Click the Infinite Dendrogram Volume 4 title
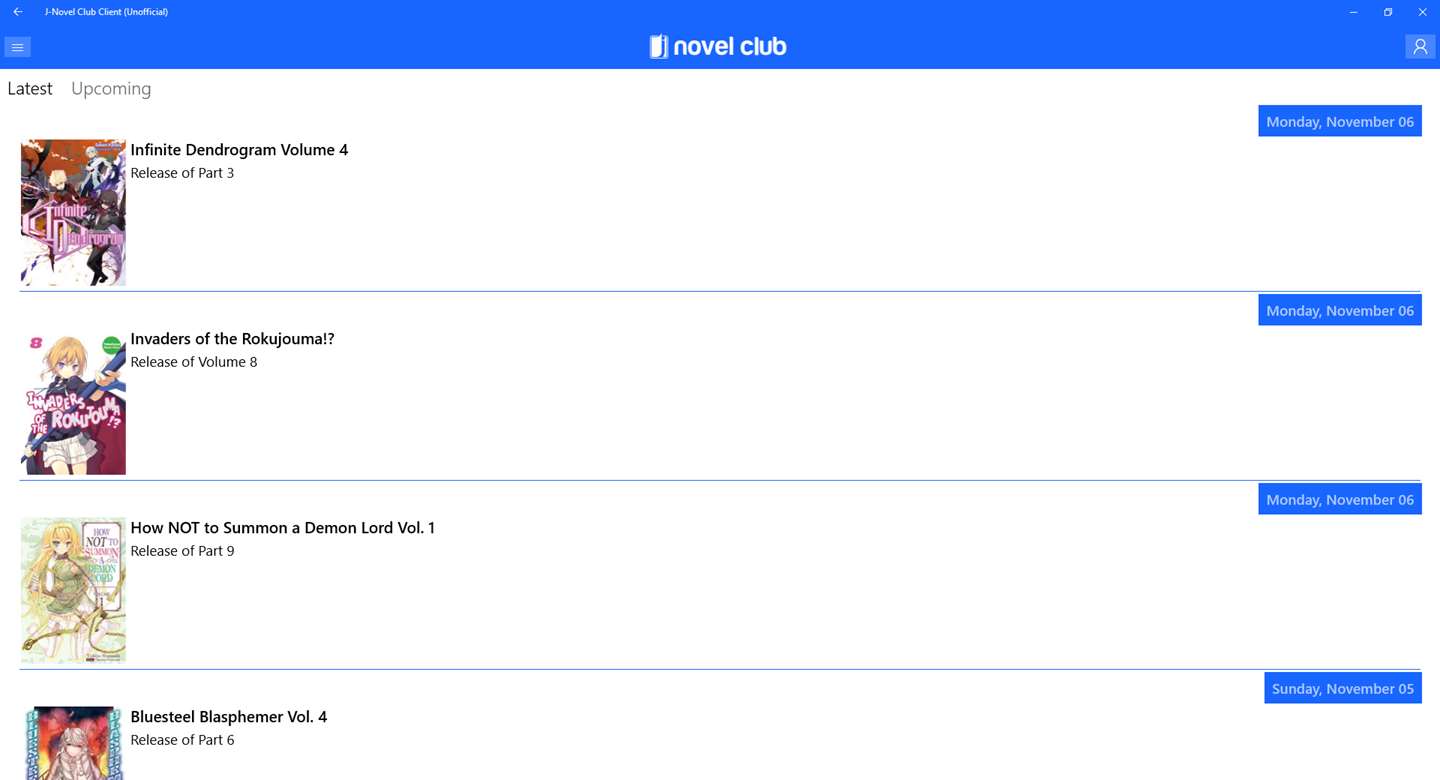Image resolution: width=1440 pixels, height=780 pixels. 239,150
